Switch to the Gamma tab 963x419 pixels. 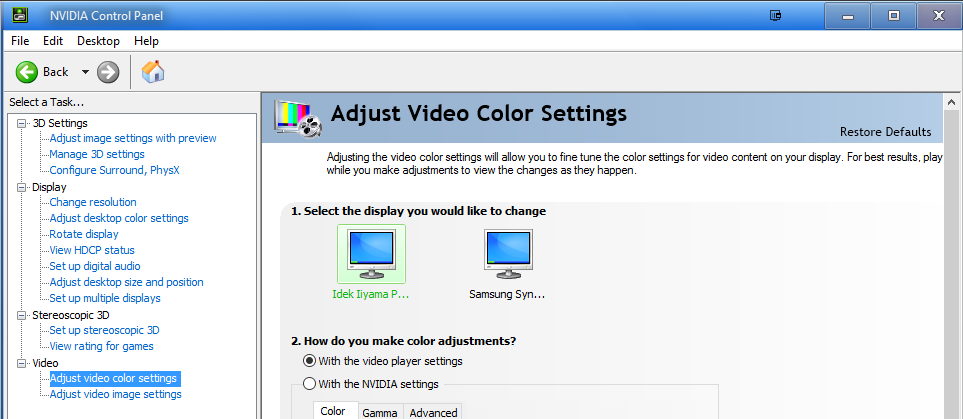tap(380, 412)
